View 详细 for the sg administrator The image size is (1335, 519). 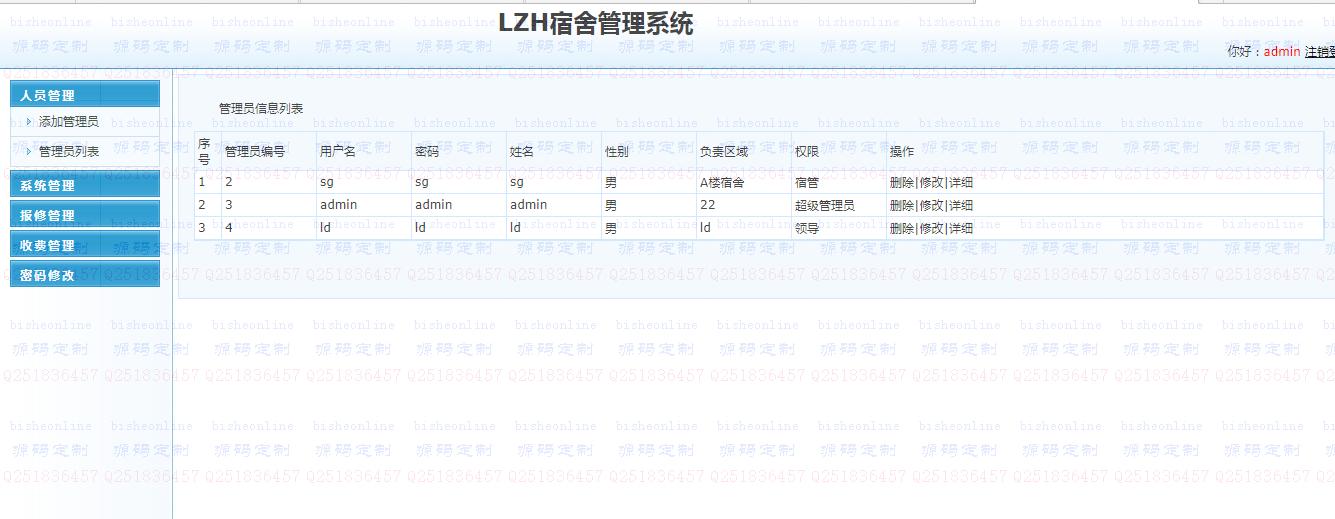[x=961, y=182]
